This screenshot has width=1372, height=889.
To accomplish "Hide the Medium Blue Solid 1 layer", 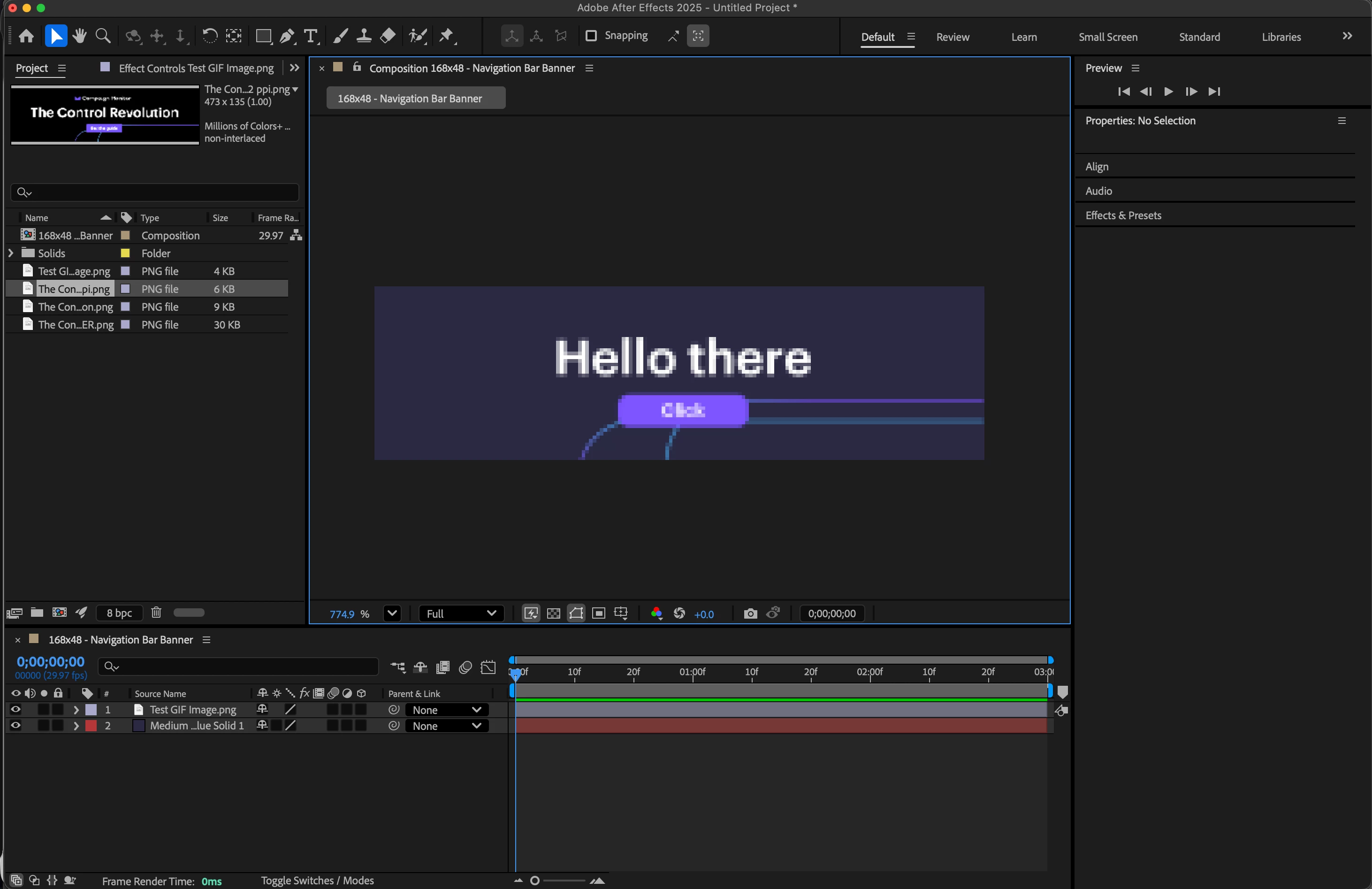I will pyautogui.click(x=15, y=726).
